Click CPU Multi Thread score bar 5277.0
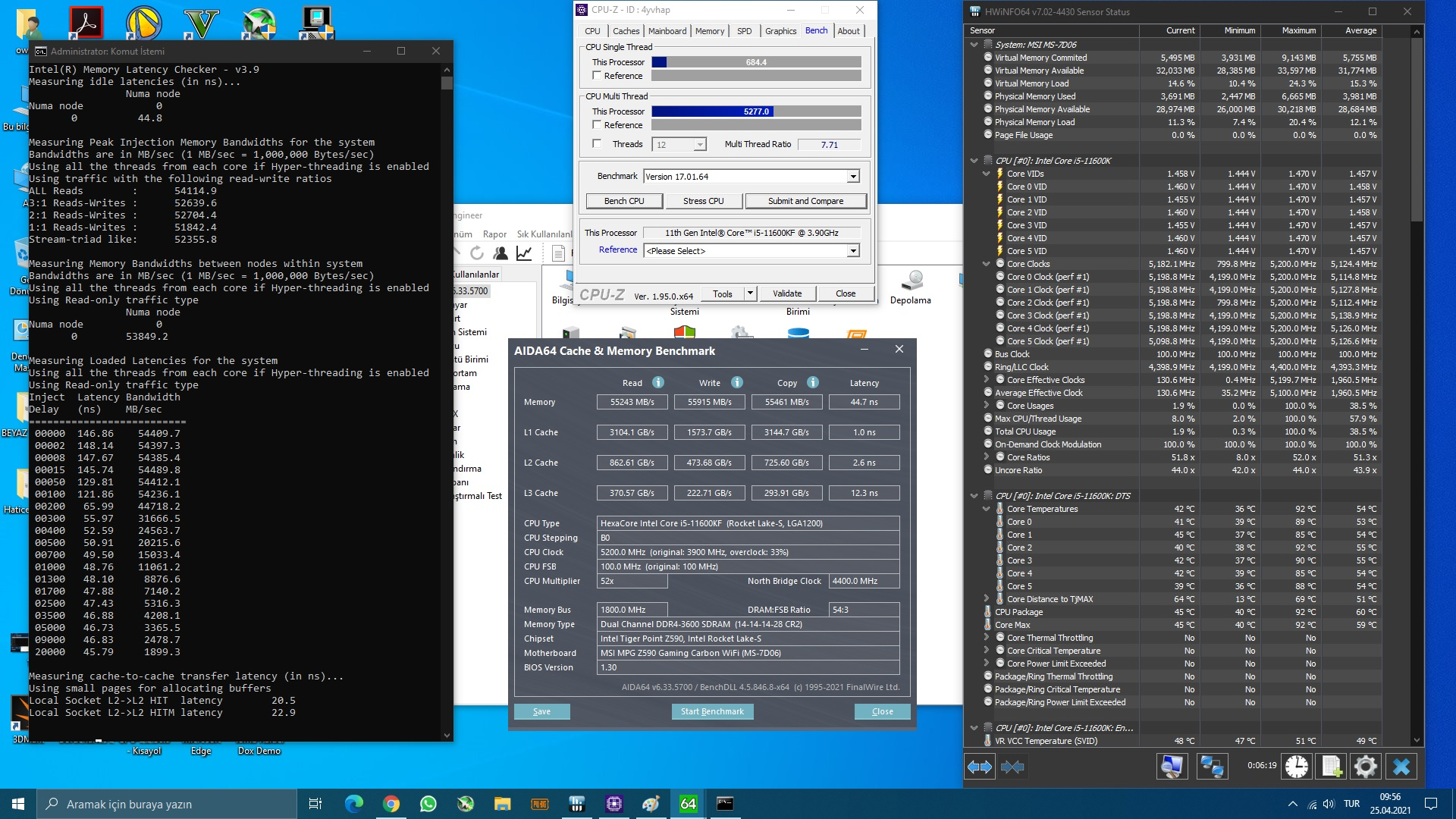1456x819 pixels. [756, 111]
